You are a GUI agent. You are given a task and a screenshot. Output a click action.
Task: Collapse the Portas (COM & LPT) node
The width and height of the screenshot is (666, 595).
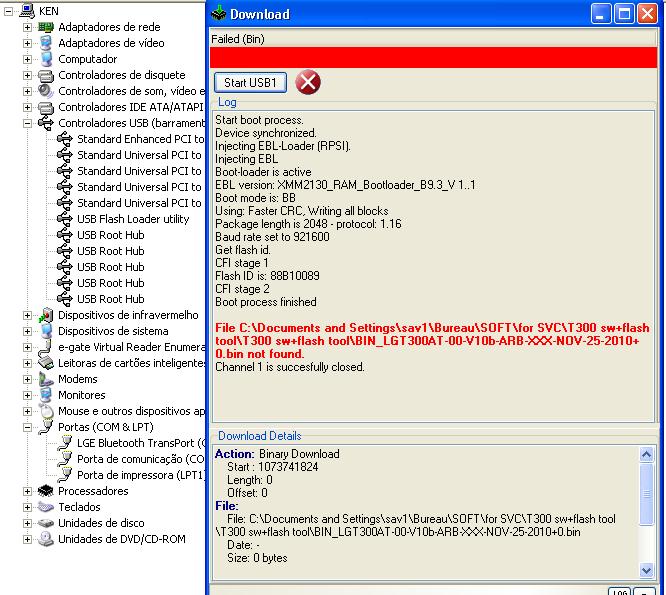pos(28,427)
